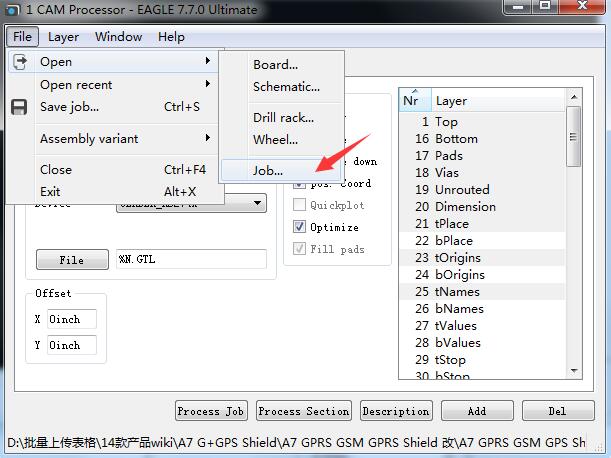The image size is (611, 458).
Task: Open the Window menu
Action: (x=118, y=37)
